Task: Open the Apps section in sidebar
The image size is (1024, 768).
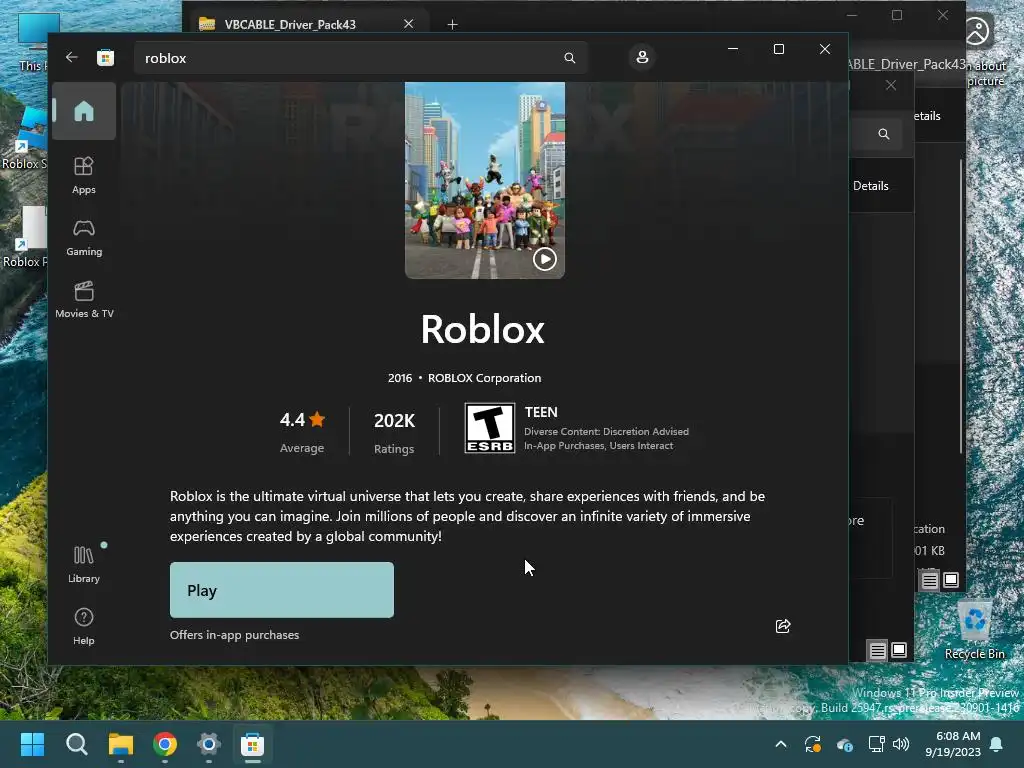Action: point(84,175)
